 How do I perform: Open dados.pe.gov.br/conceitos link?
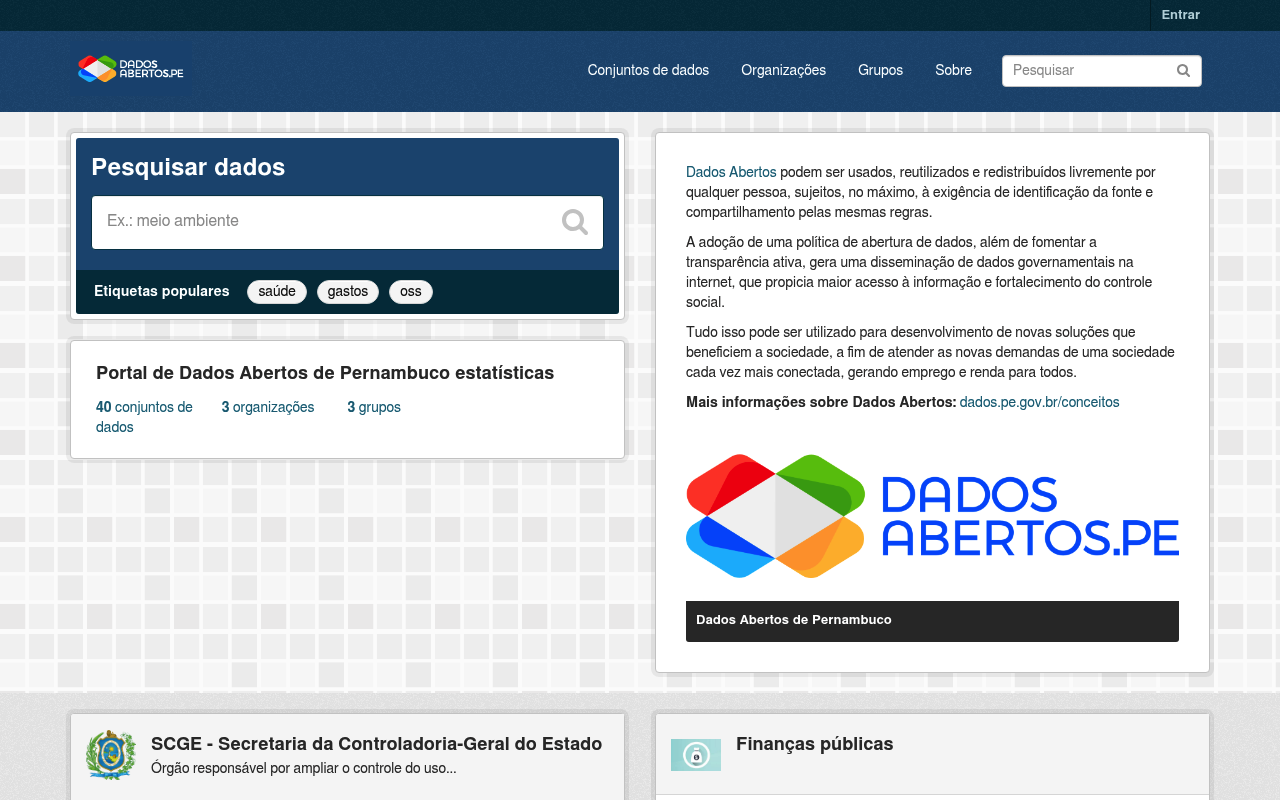pos(1039,402)
